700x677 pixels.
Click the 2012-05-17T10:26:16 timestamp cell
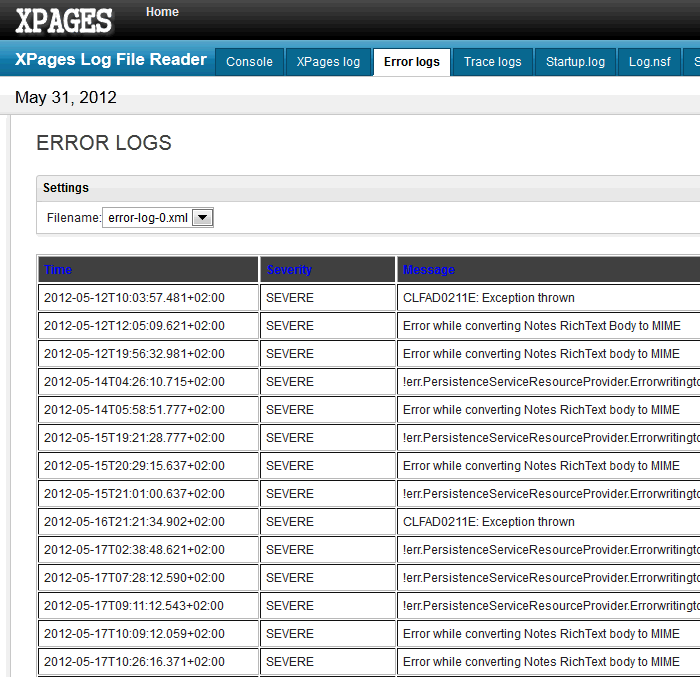[x=134, y=662]
